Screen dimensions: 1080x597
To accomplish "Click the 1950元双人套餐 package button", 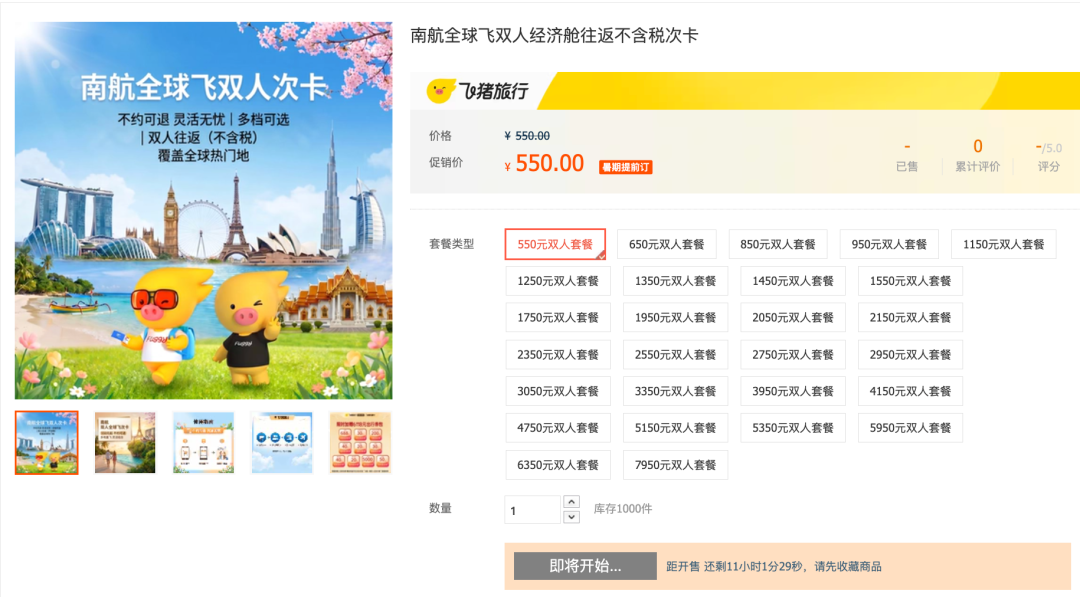I will 676,317.
